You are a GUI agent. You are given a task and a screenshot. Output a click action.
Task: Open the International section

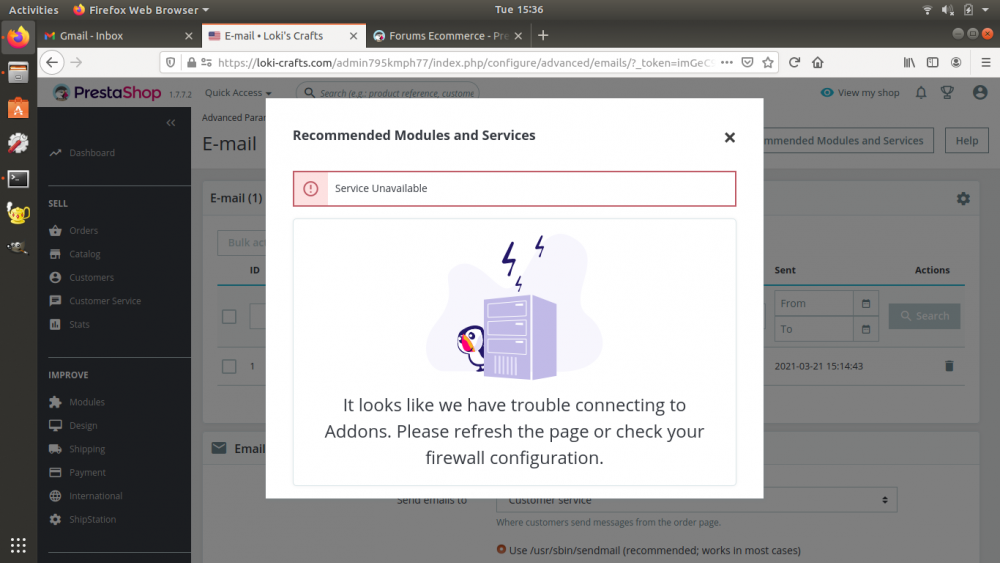96,496
